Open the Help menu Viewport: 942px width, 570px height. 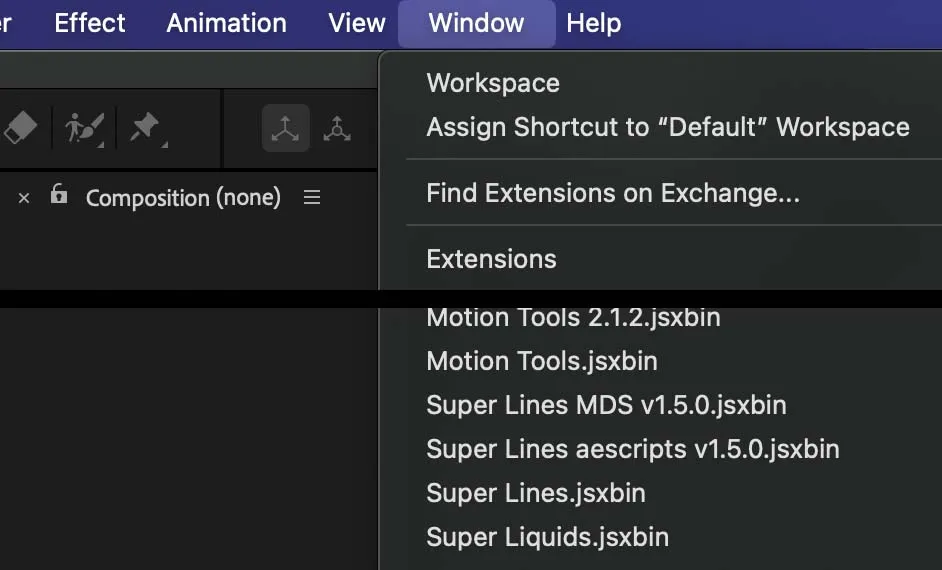pyautogui.click(x=593, y=23)
